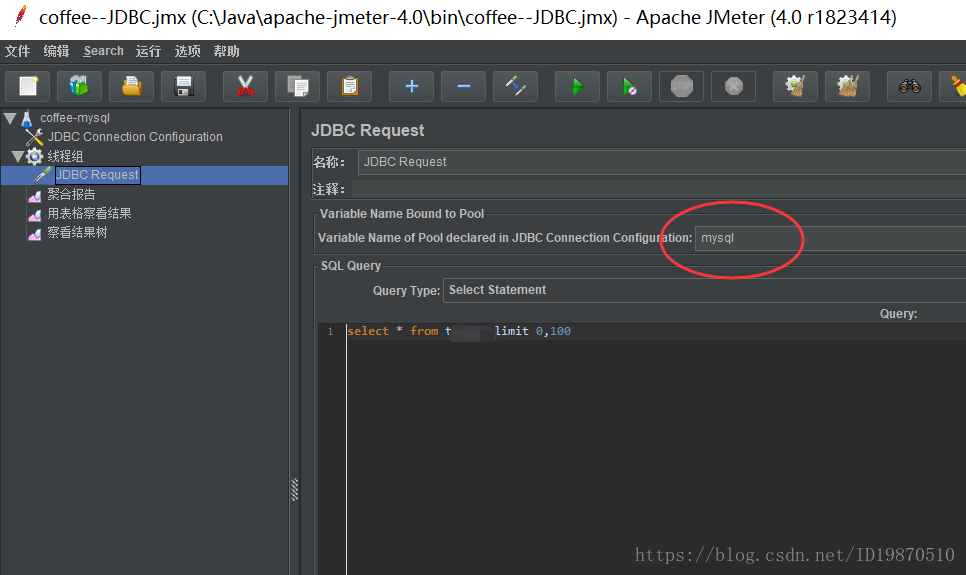Screen dimensions: 966x575
Task: Select 察看结果树 listener in tree
Action: tap(78, 233)
